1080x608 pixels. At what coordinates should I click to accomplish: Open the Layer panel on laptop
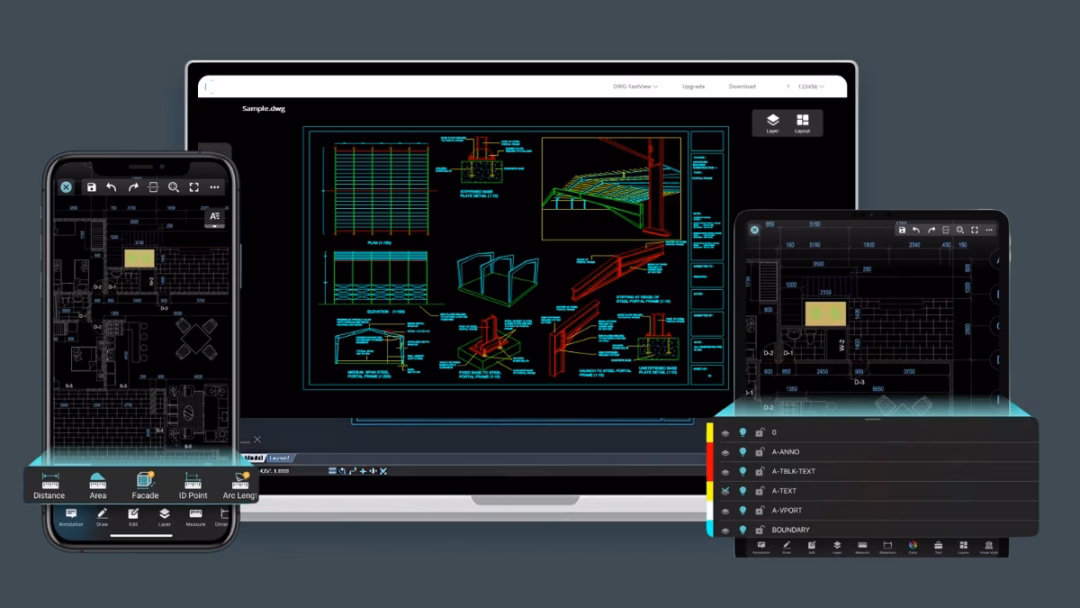pos(772,123)
